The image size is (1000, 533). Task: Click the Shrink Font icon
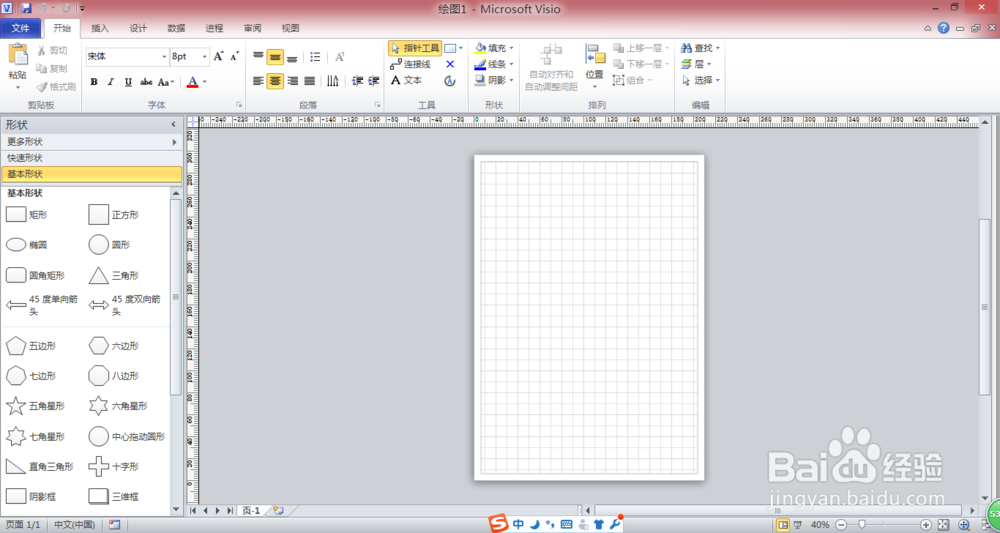pyautogui.click(x=235, y=57)
